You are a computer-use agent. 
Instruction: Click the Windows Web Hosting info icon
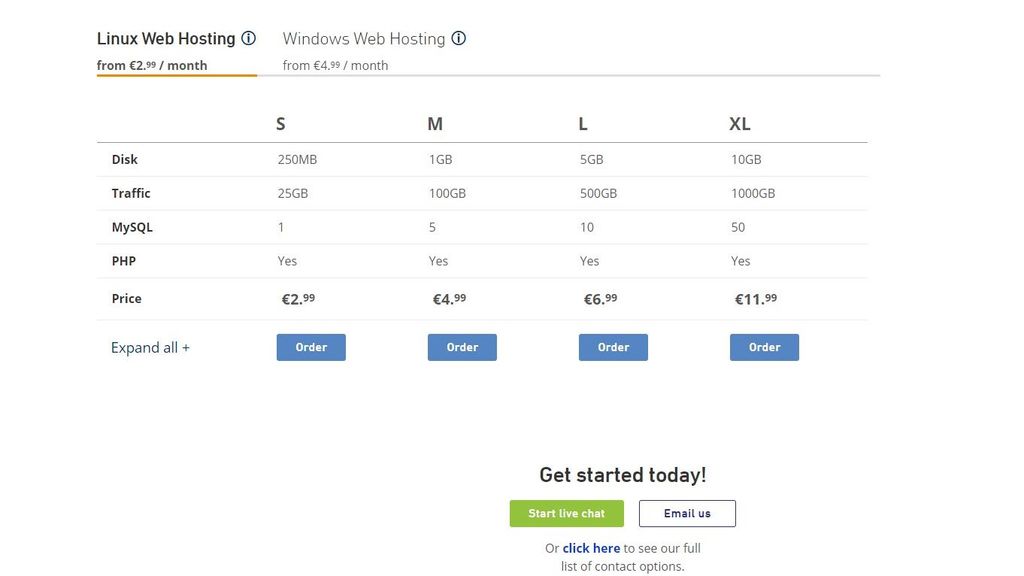pyautogui.click(x=459, y=38)
